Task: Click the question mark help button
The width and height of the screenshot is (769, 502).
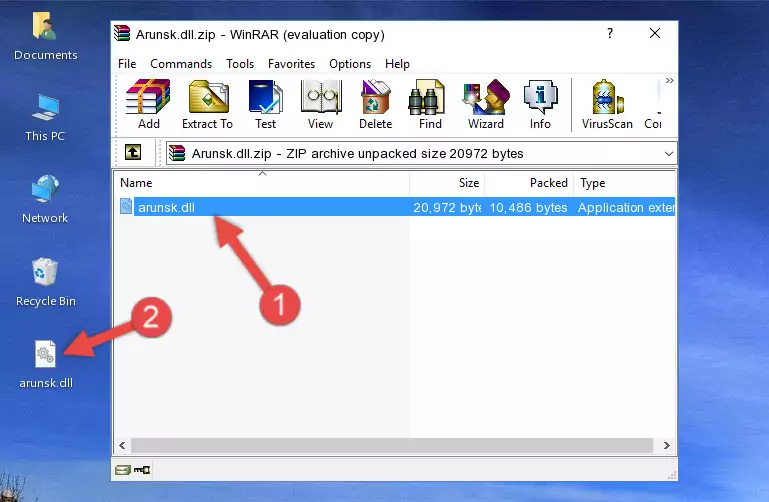Action: point(610,33)
